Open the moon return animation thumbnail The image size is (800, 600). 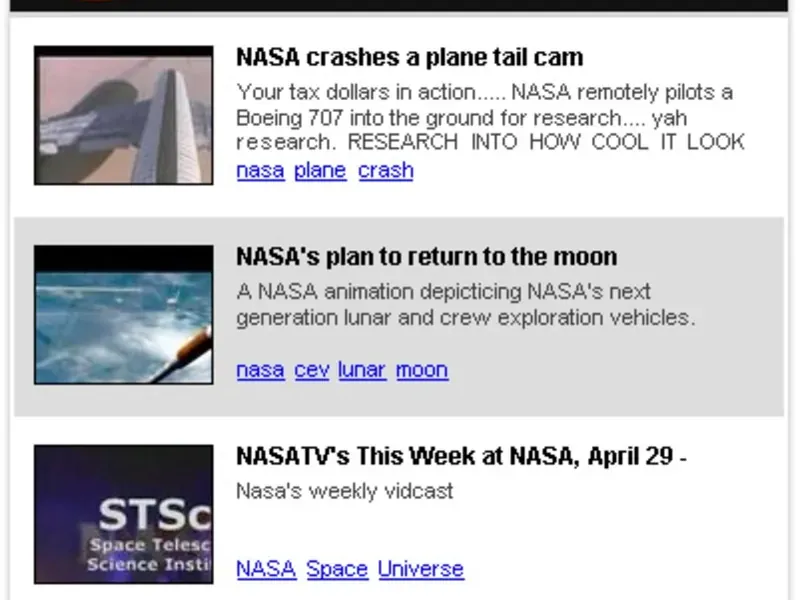tap(124, 315)
